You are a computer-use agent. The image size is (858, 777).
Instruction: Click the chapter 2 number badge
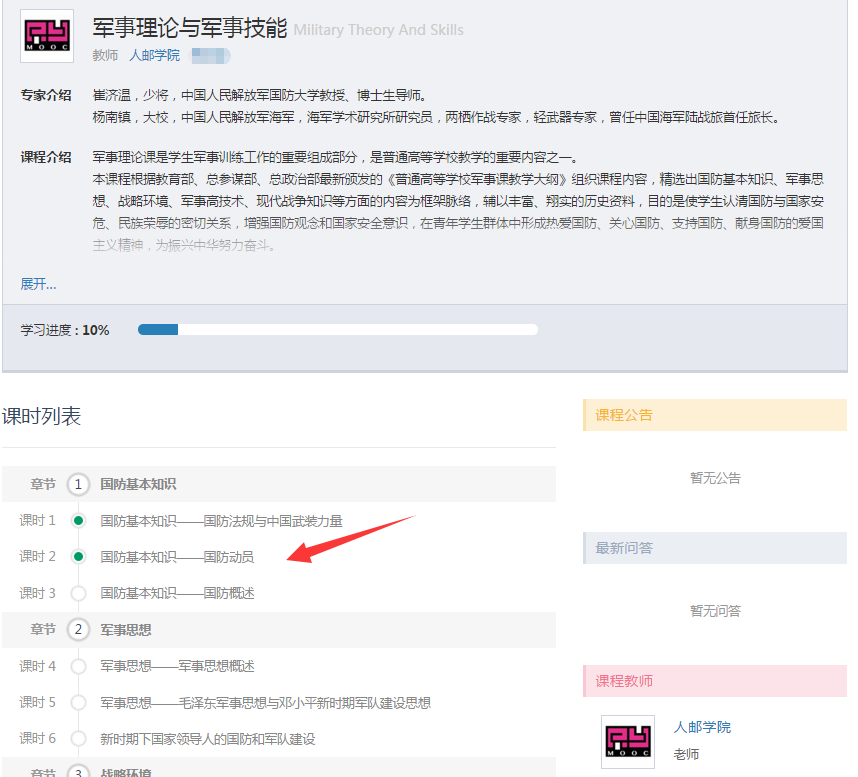[78, 629]
